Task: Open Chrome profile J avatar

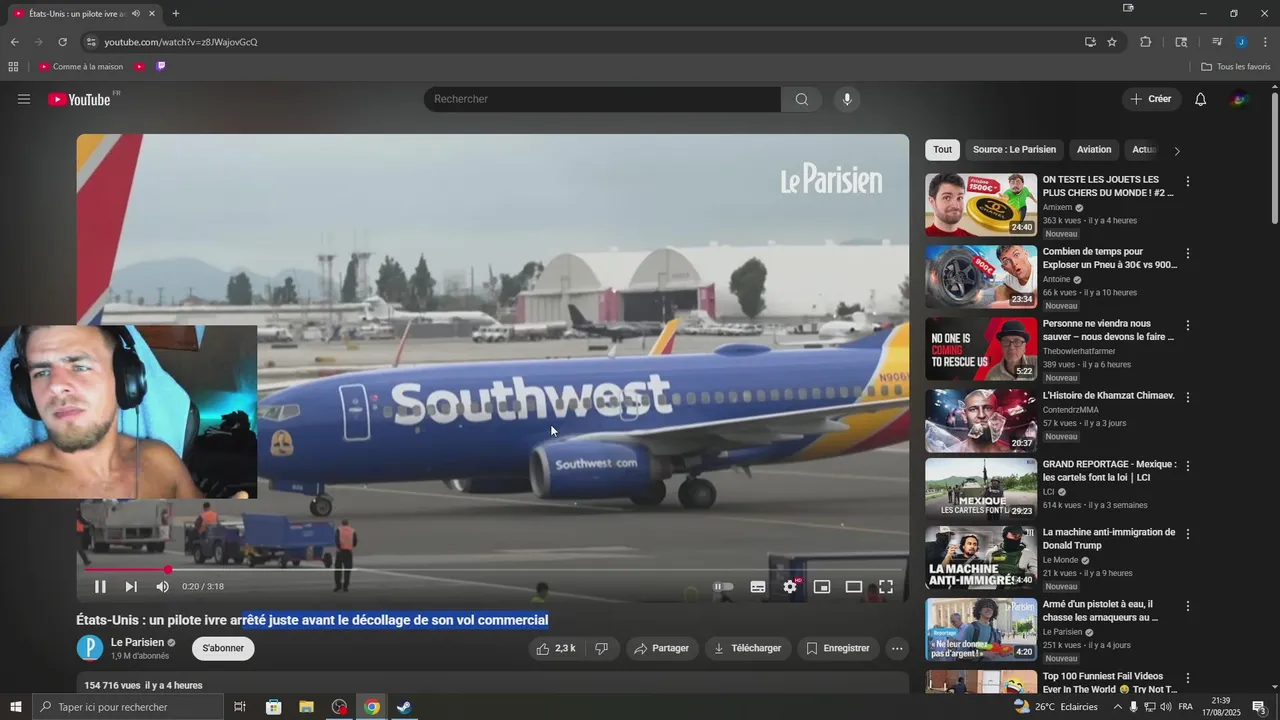Action: 1241,42
